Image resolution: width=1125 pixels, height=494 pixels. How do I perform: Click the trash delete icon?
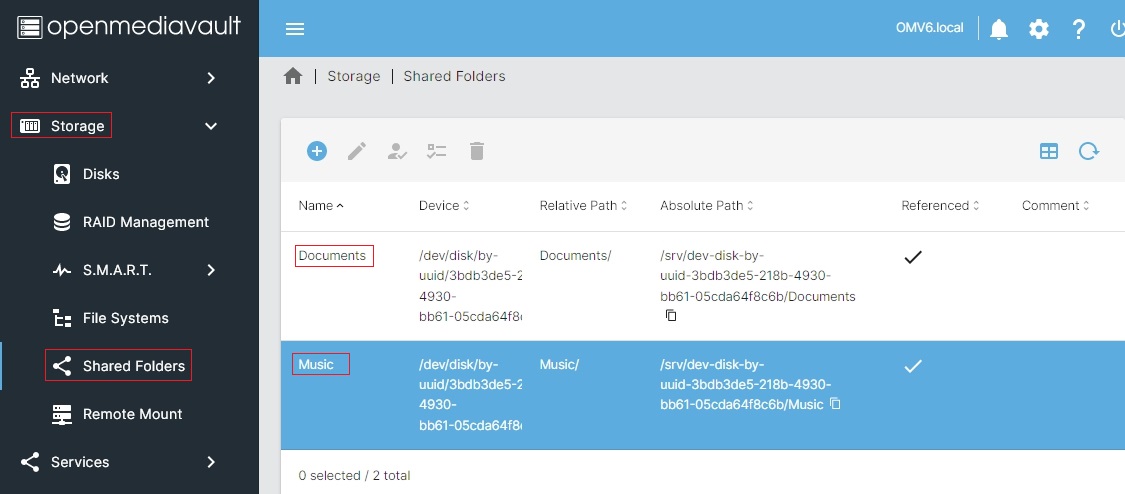point(477,151)
